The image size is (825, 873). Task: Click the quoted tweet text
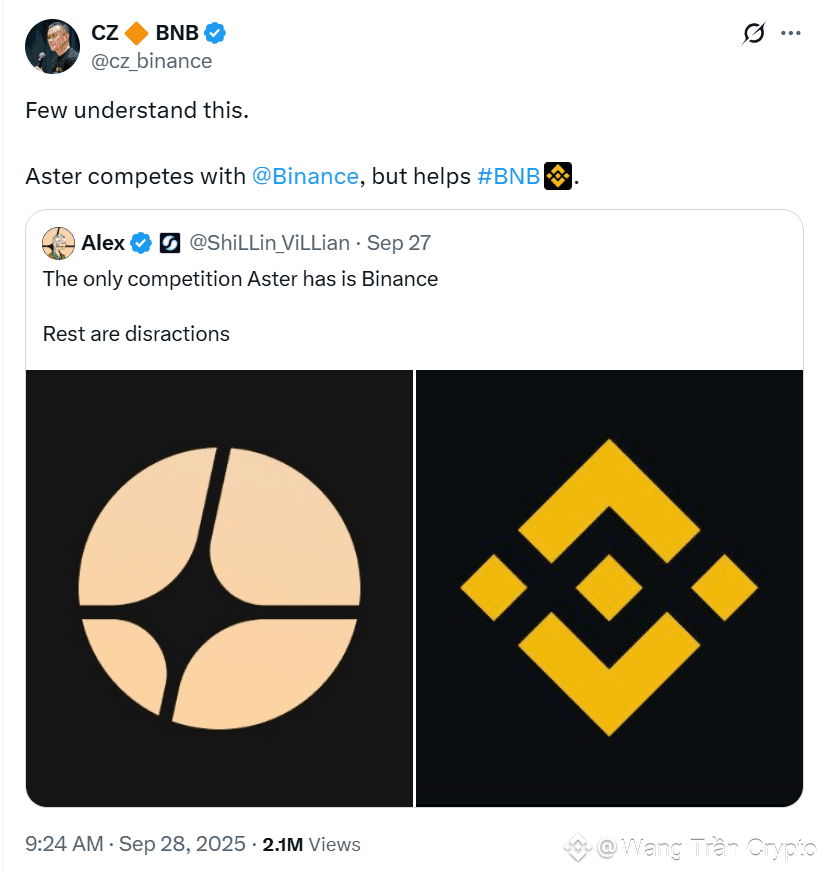coord(240,280)
